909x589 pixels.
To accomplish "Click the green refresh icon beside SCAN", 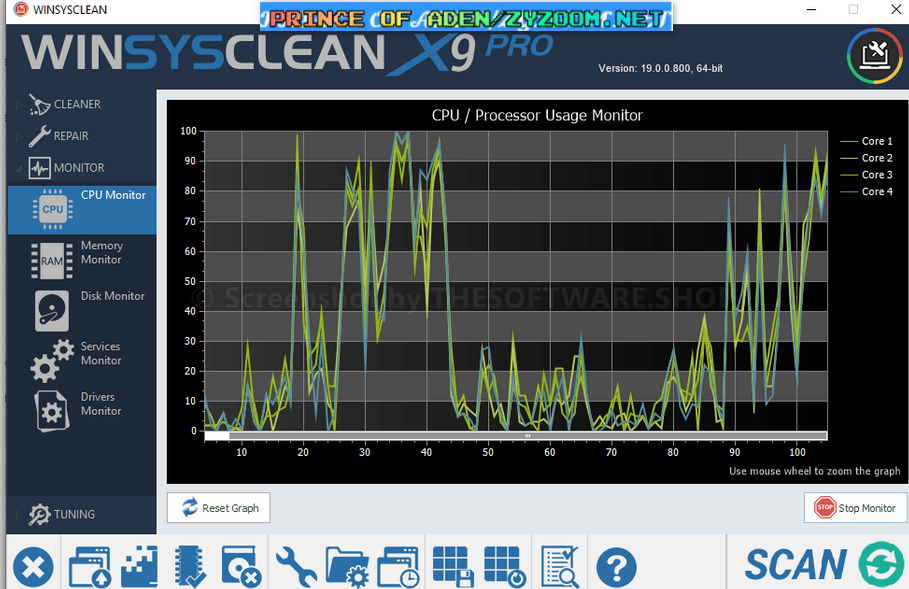I will click(x=881, y=564).
